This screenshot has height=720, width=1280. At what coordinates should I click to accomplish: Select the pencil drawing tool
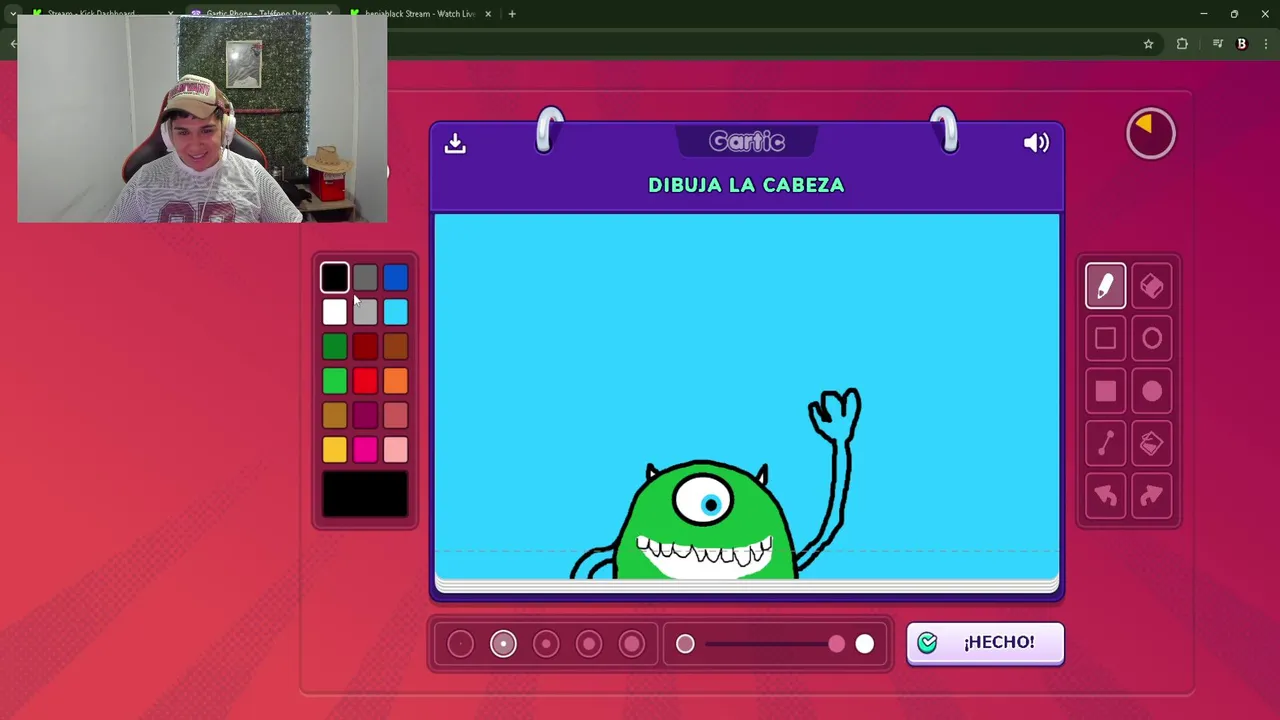click(x=1105, y=287)
